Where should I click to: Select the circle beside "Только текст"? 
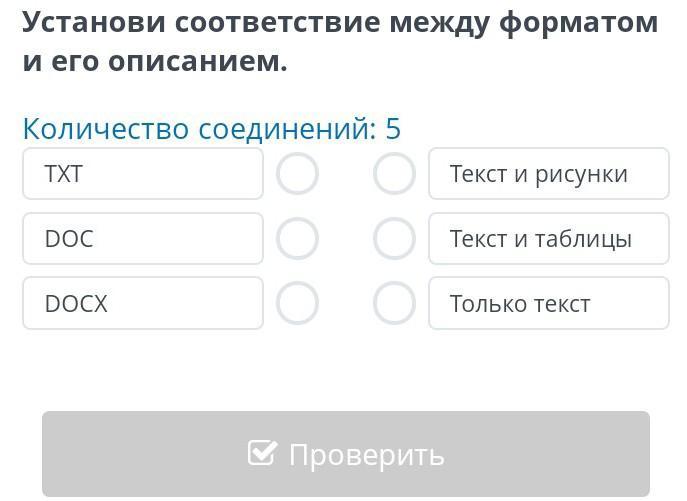(x=394, y=303)
